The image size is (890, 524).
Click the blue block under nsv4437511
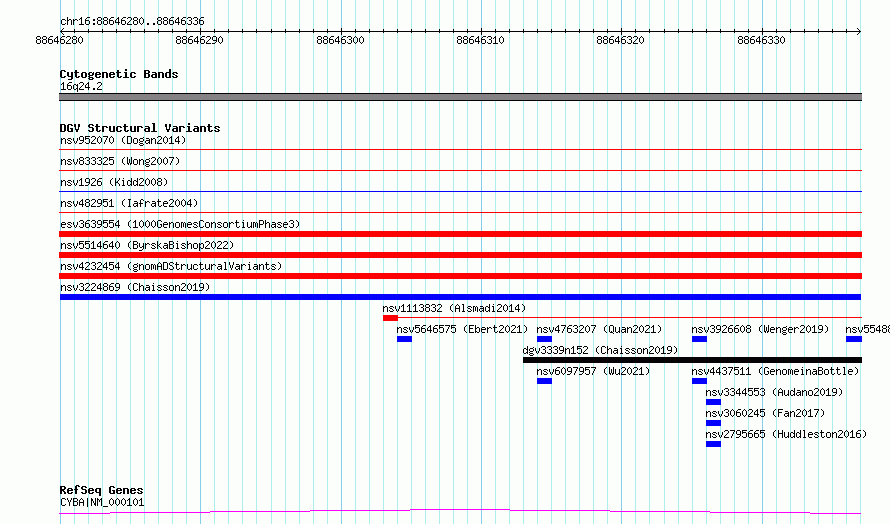click(699, 381)
